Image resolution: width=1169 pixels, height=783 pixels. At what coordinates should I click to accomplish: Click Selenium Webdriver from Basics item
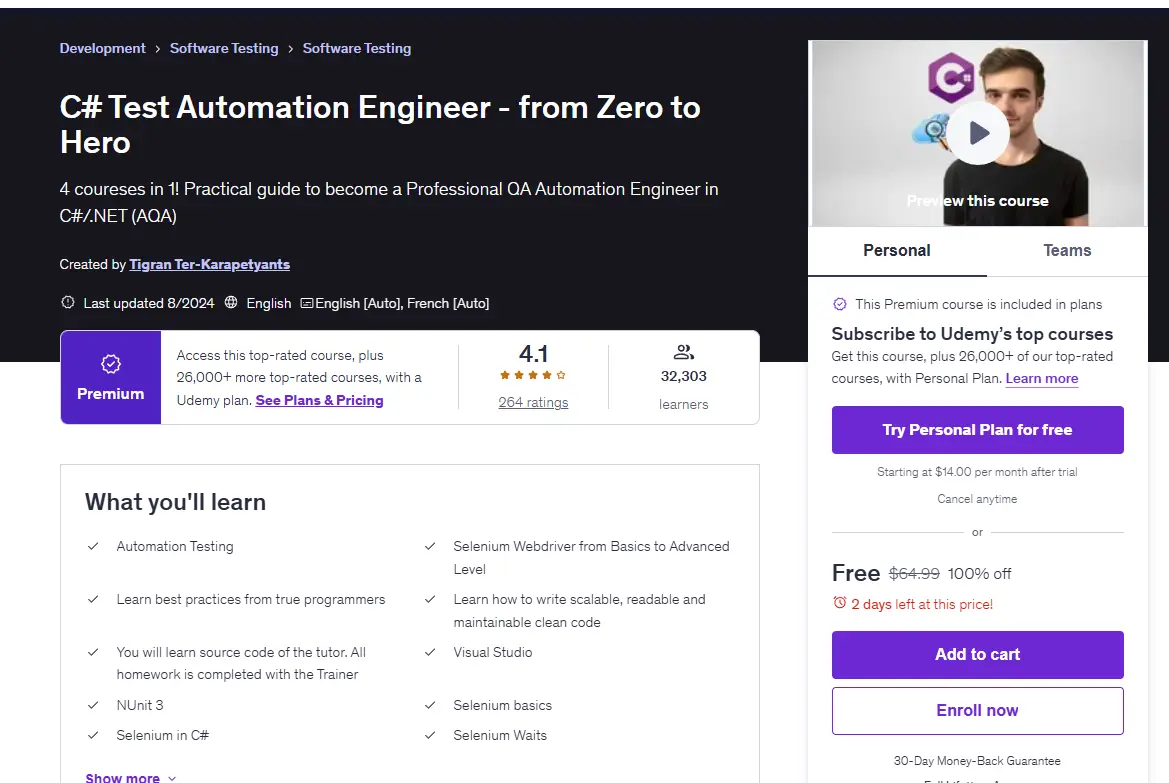coord(591,558)
